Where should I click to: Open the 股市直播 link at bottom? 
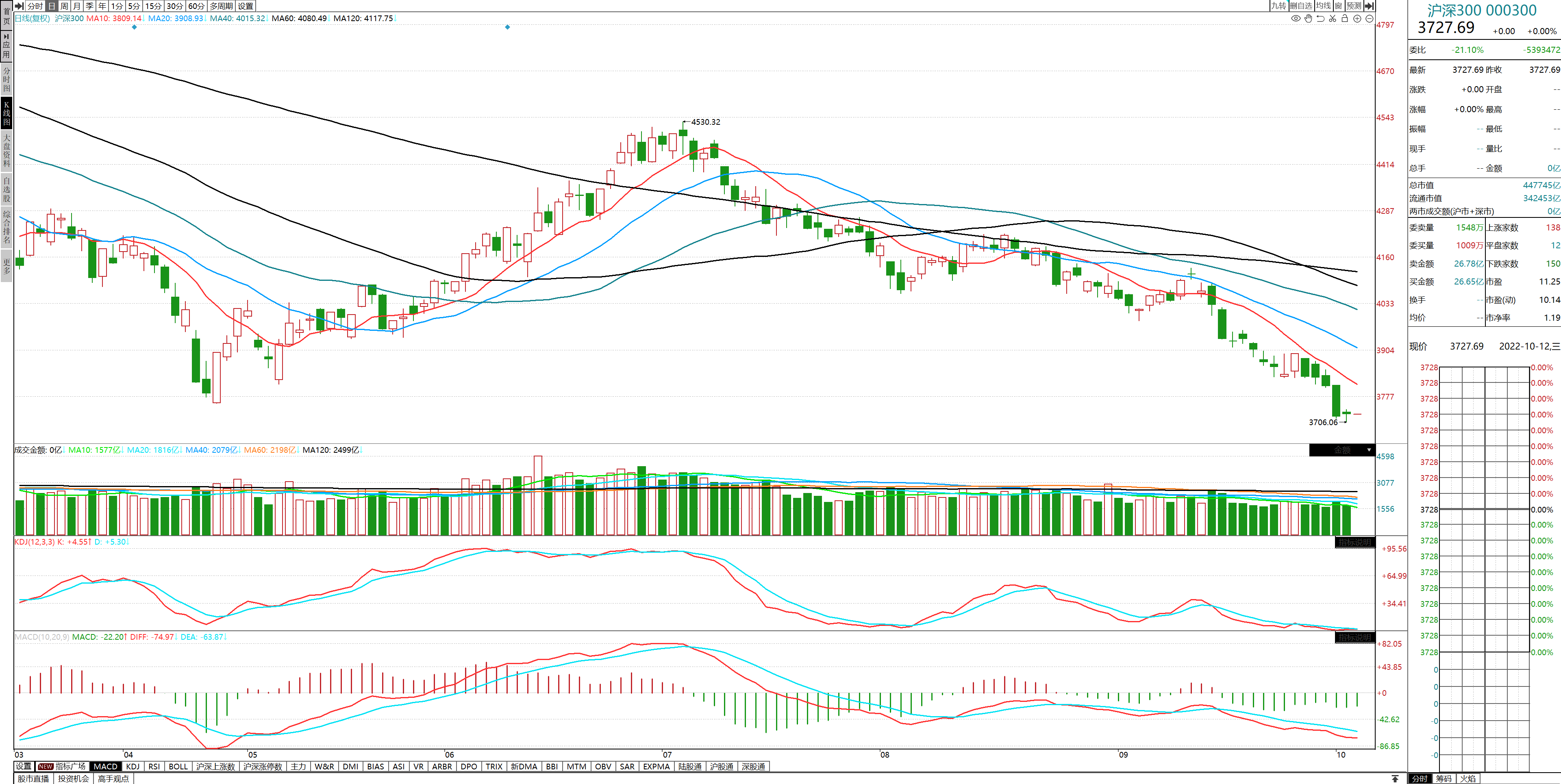click(x=33, y=779)
